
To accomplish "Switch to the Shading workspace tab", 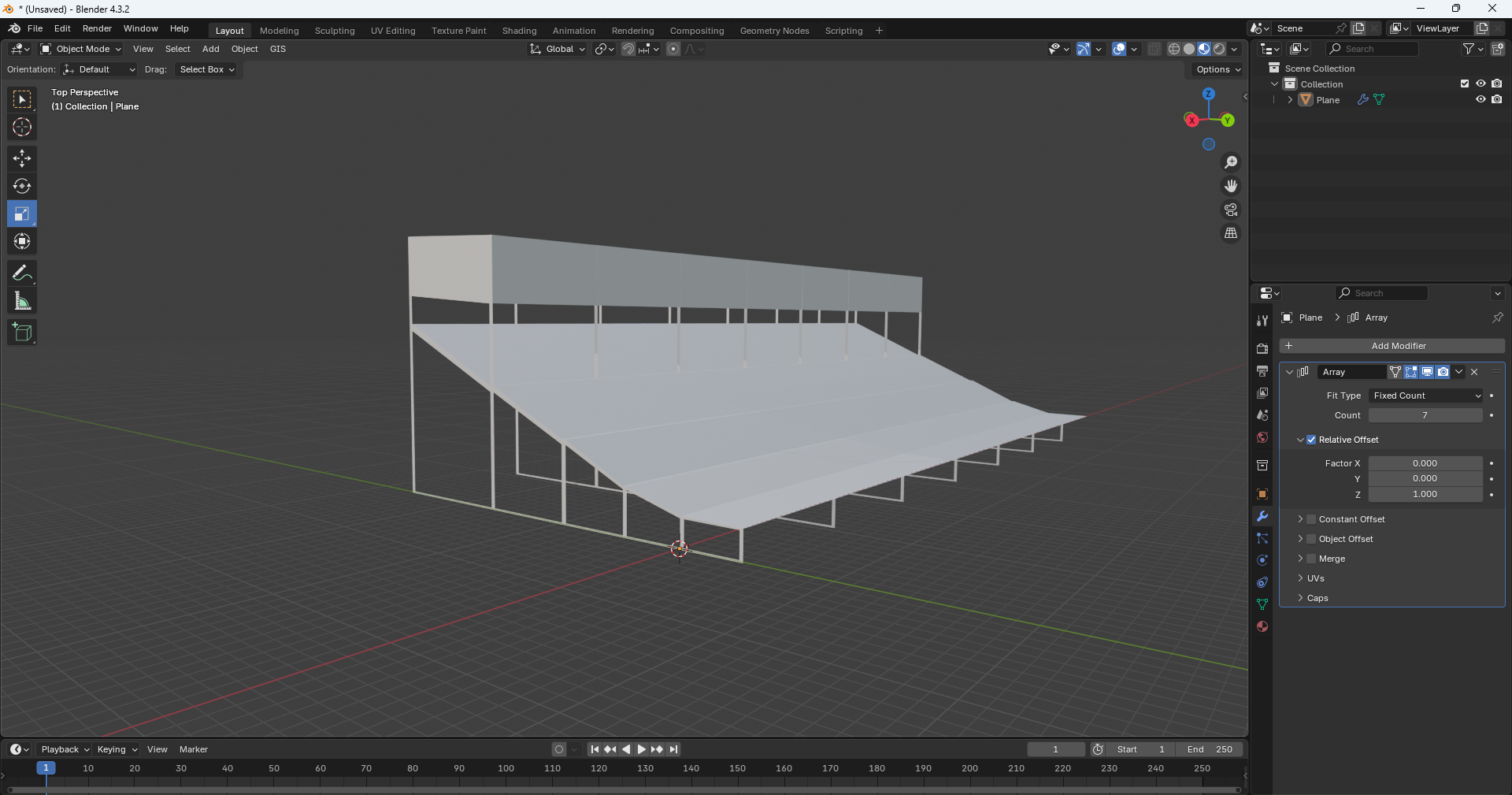I will (519, 31).
